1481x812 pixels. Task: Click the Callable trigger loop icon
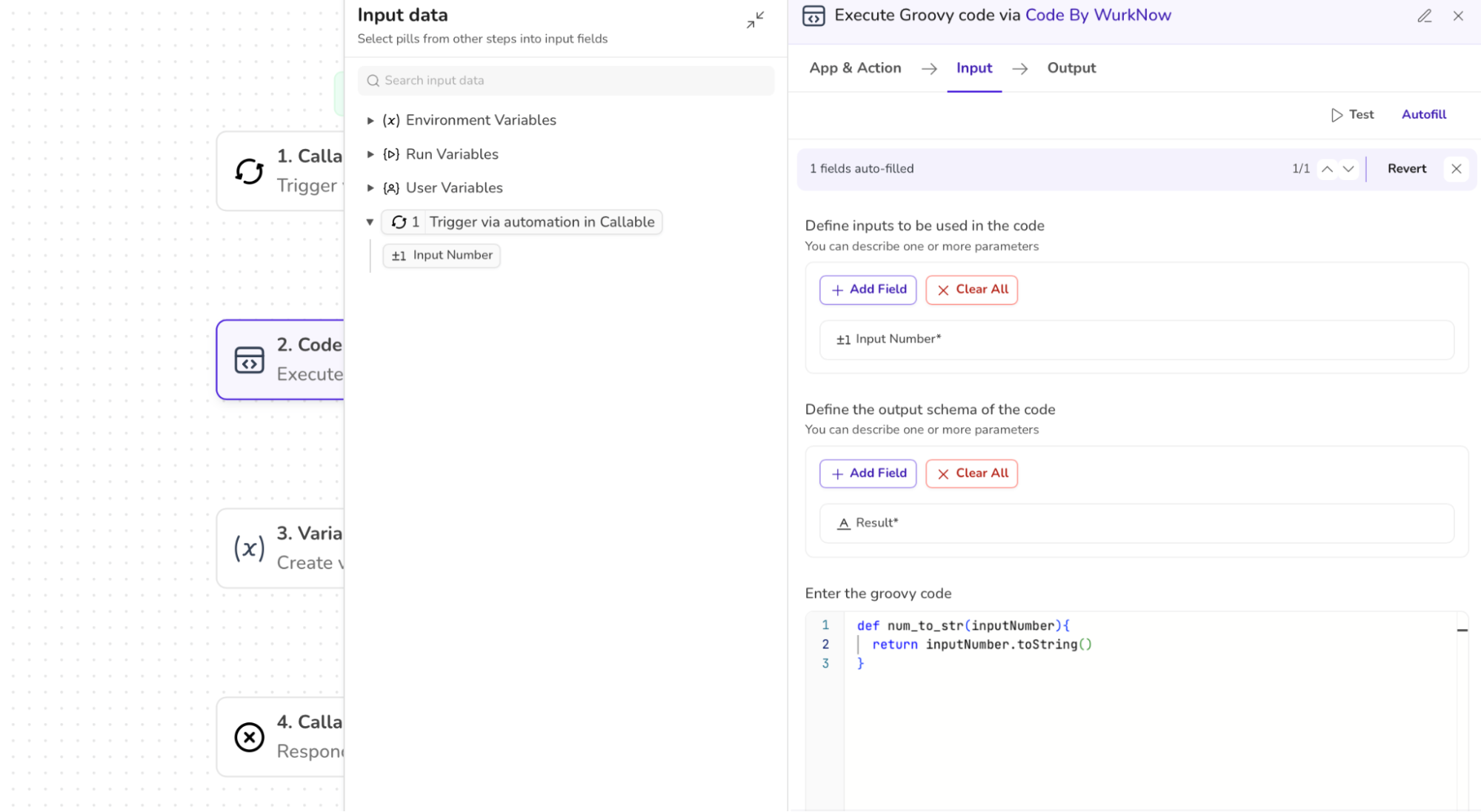point(249,171)
